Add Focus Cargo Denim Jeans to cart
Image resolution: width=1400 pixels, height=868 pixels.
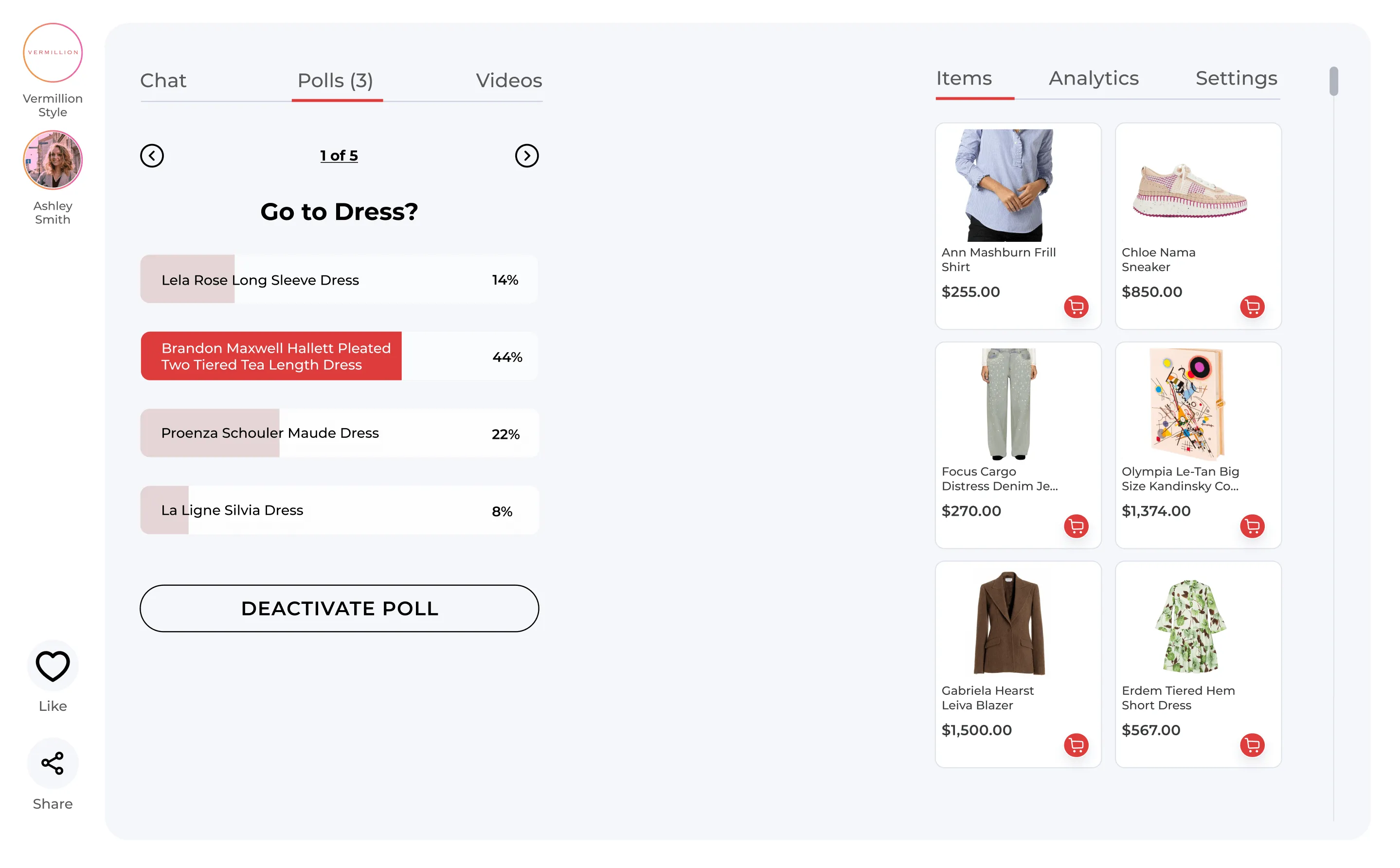tap(1076, 526)
